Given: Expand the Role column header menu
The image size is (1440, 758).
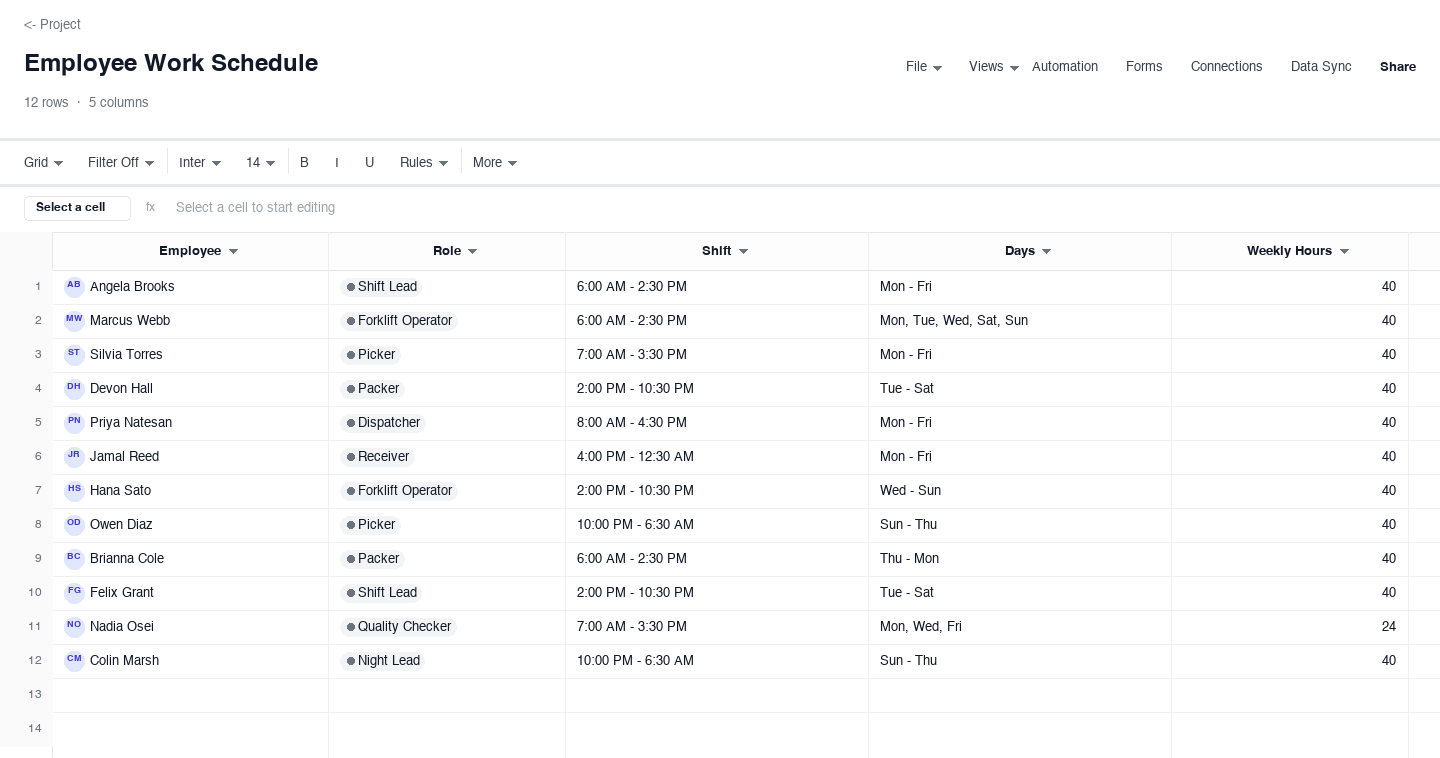Looking at the screenshot, I should click(x=473, y=251).
